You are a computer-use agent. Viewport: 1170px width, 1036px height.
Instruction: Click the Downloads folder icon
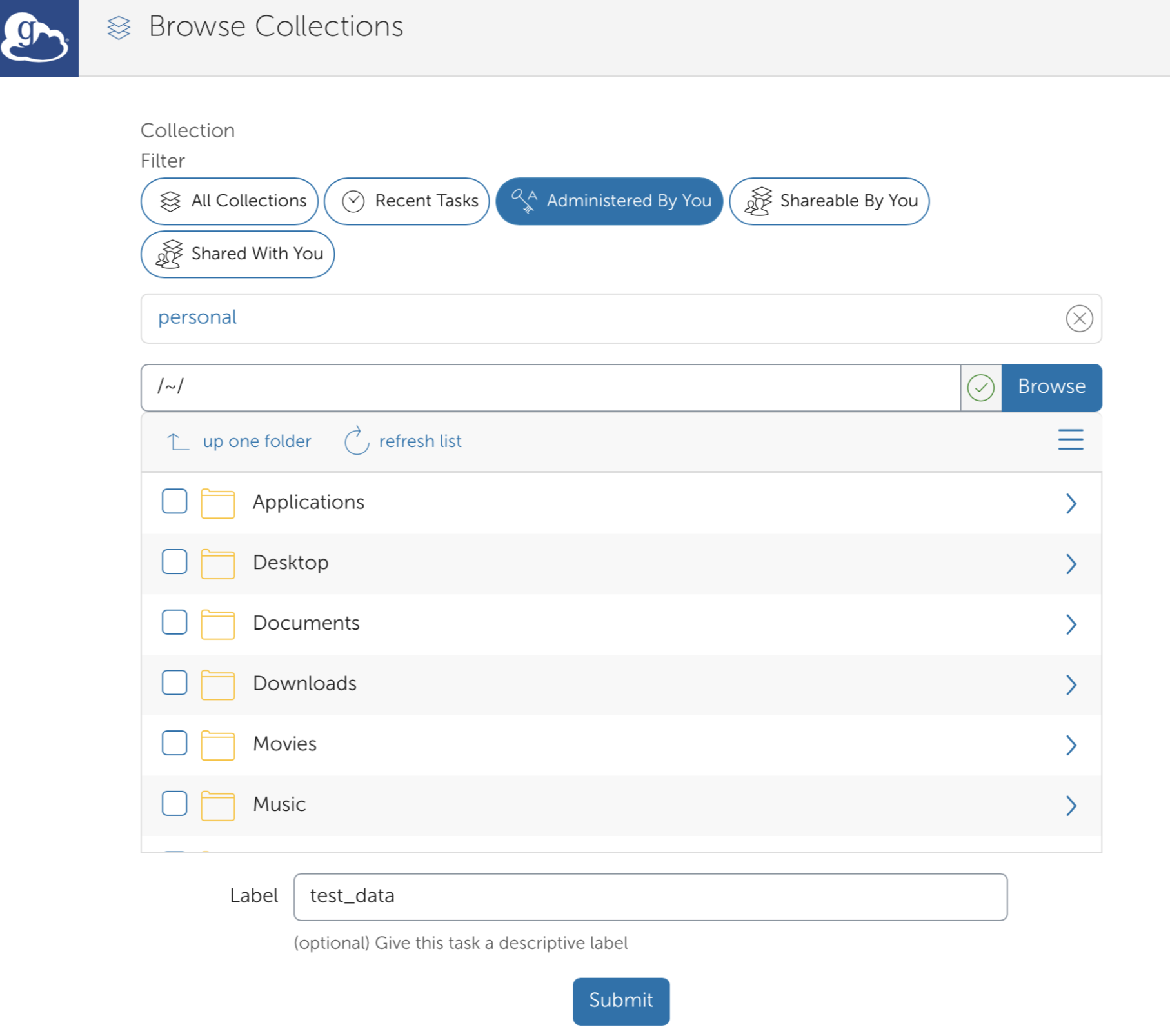(x=218, y=684)
